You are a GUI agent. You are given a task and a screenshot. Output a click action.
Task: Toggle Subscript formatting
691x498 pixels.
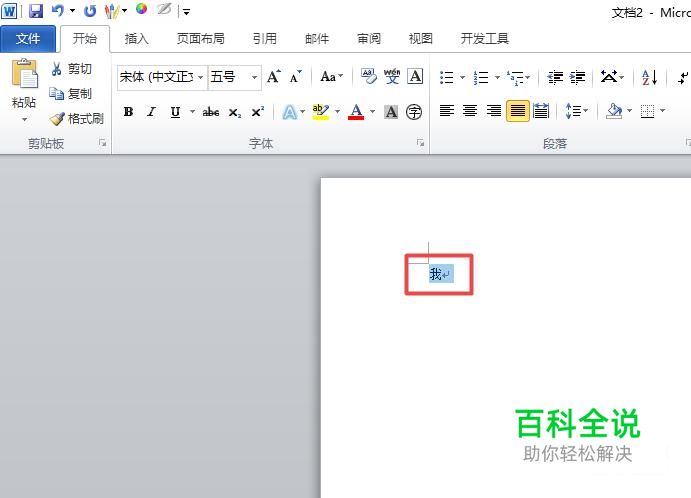235,112
